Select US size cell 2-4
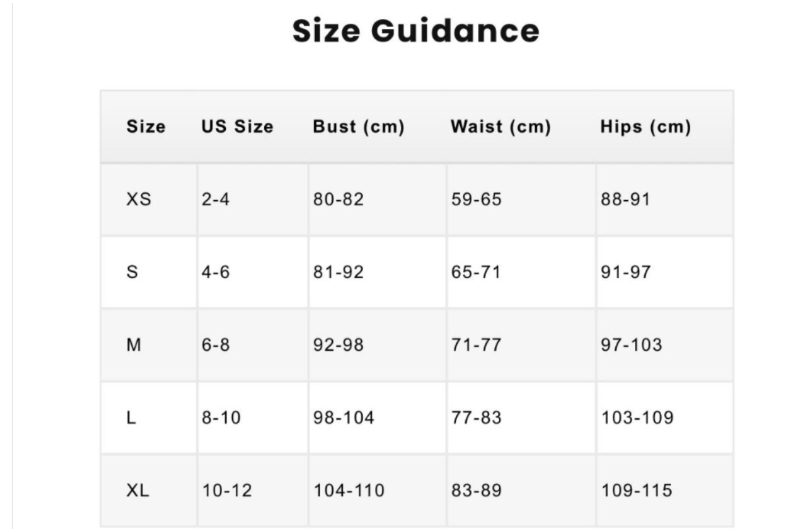Screen dimensions: 791x529 click(215, 199)
